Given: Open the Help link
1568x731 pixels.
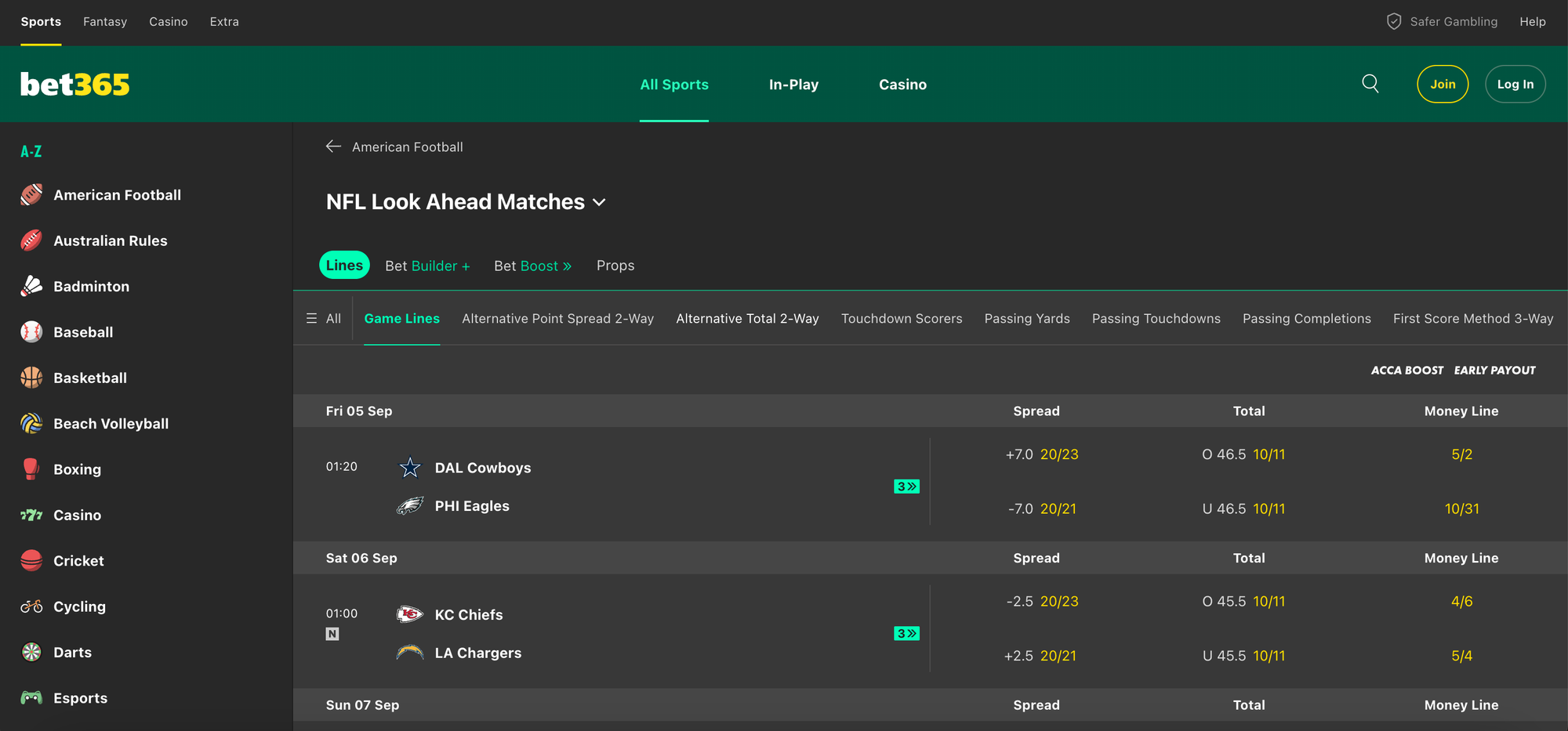Looking at the screenshot, I should (1532, 22).
